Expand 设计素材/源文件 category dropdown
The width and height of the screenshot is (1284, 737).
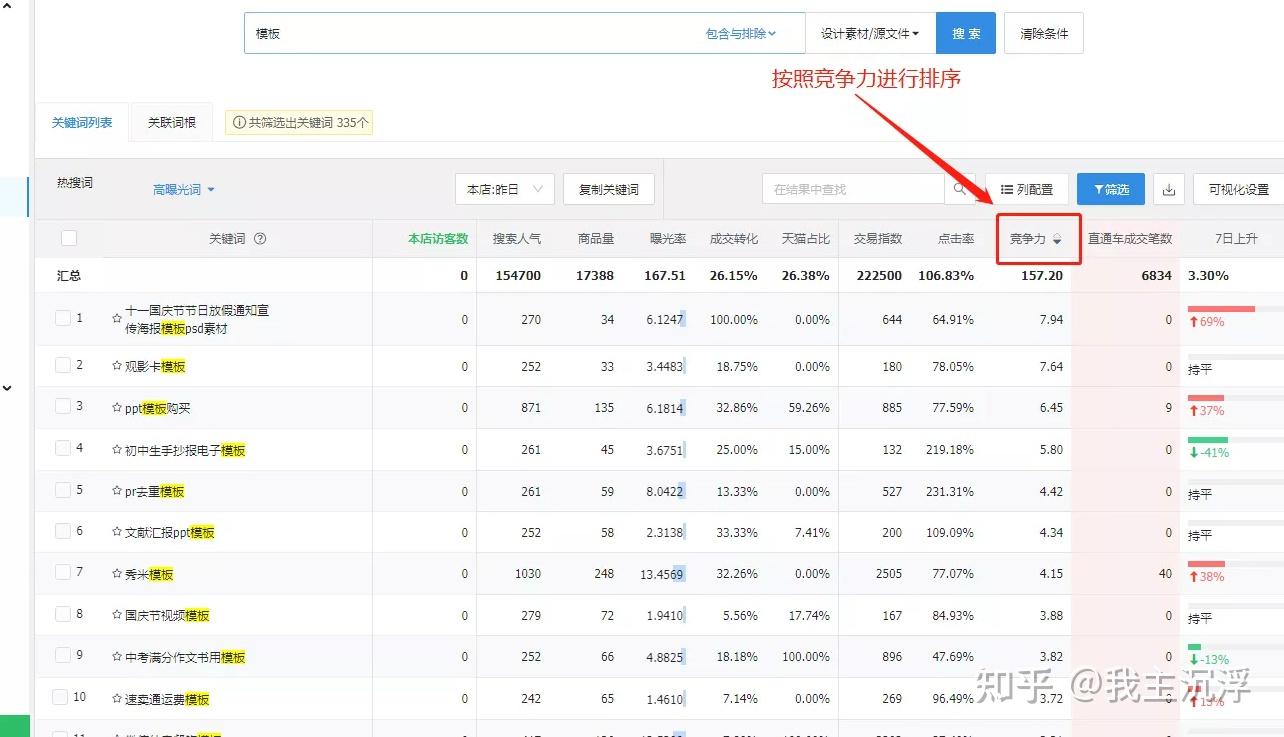(869, 34)
